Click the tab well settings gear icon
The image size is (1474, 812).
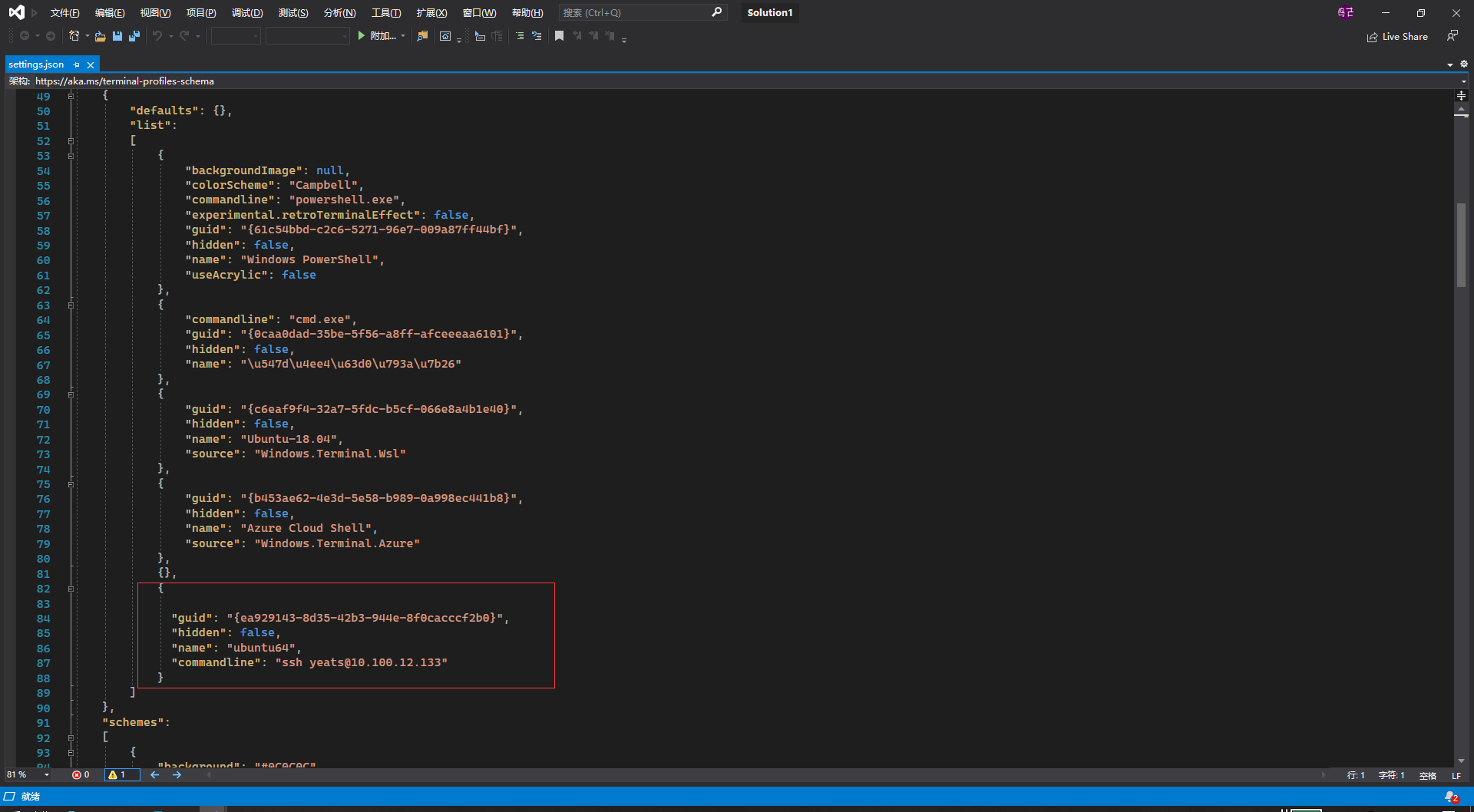(1464, 64)
